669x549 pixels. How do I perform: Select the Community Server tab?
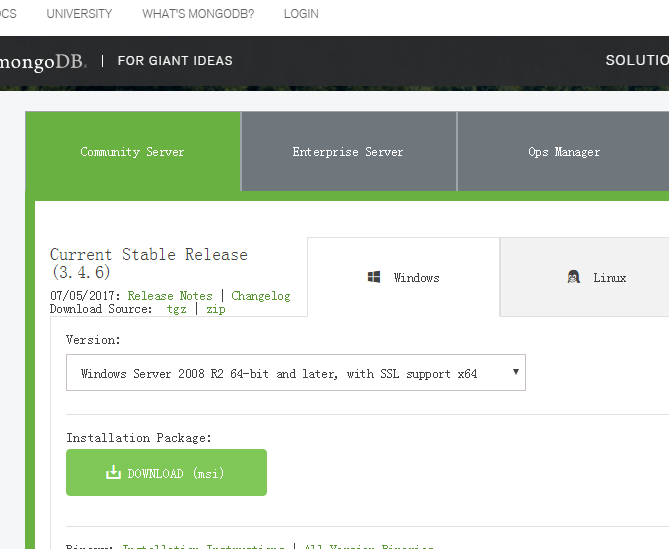click(133, 151)
